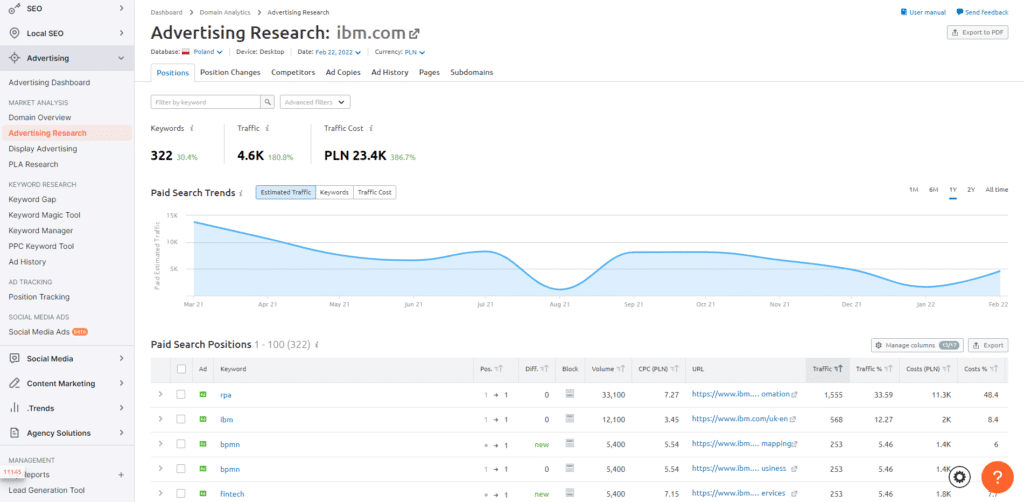Switch to the Pages tab
This screenshot has width=1024, height=502.
429,72
